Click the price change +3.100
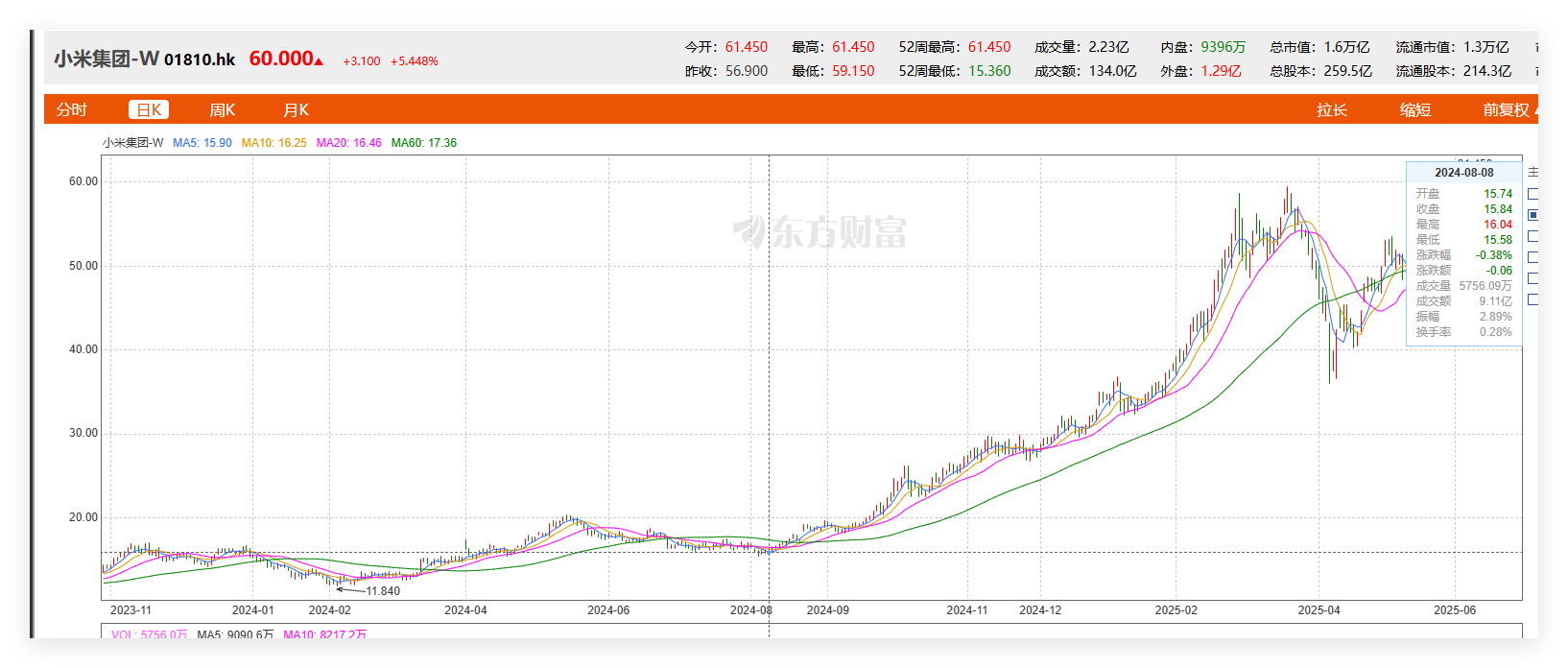The width and height of the screenshot is (1568, 668). point(362,61)
